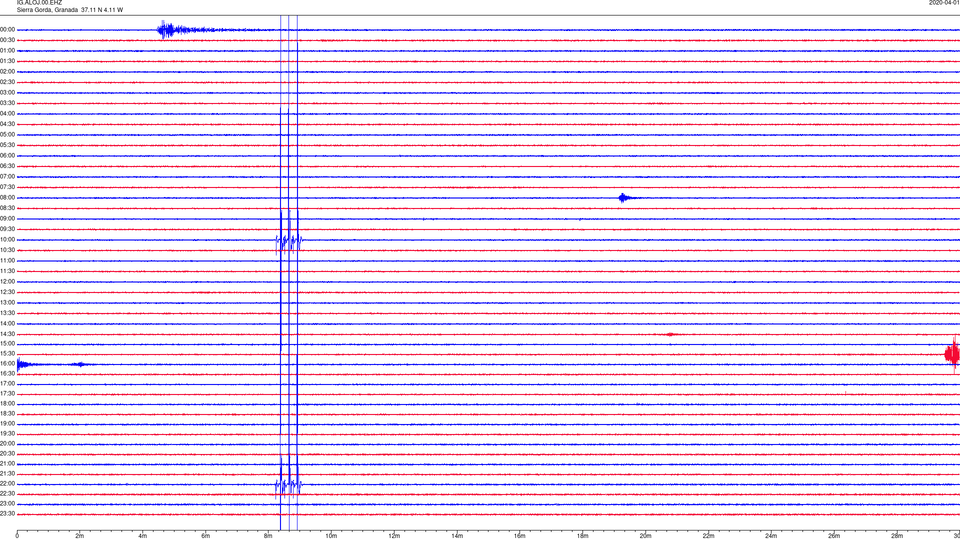960x540 pixels.
Task: Click the faint red blip on the 14:30 trace
Action: point(670,334)
